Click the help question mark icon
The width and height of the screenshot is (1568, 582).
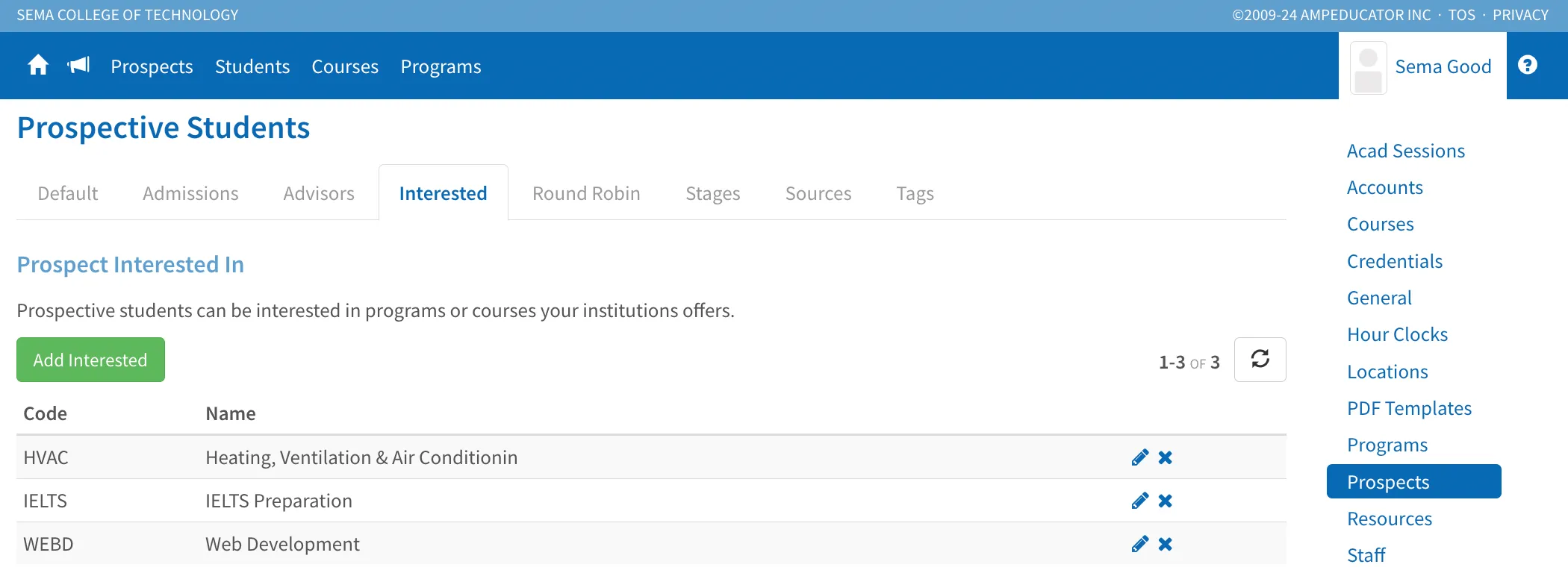click(1528, 66)
